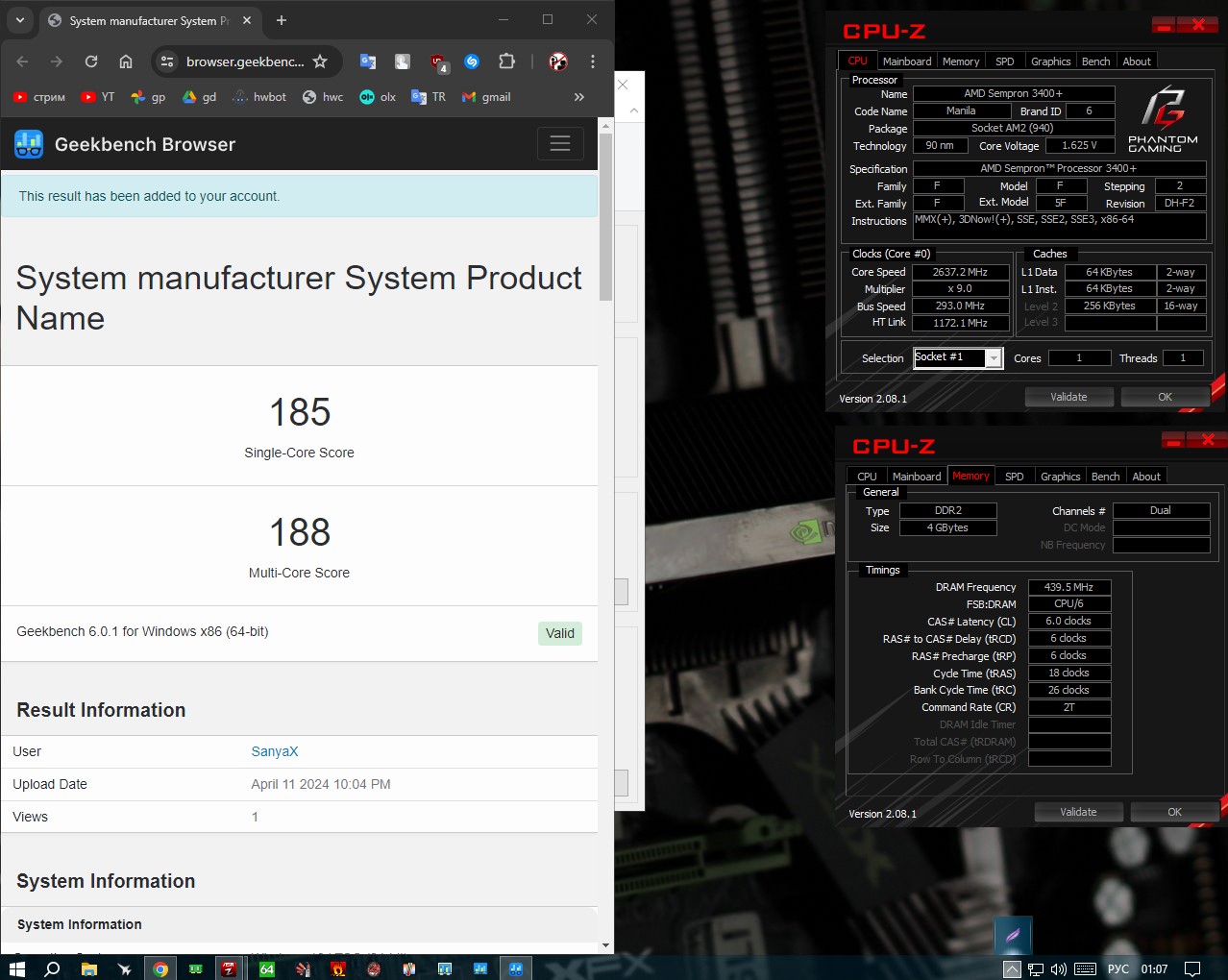Open the gmail bookmark
The height and width of the screenshot is (980, 1228).
pyautogui.click(x=486, y=97)
